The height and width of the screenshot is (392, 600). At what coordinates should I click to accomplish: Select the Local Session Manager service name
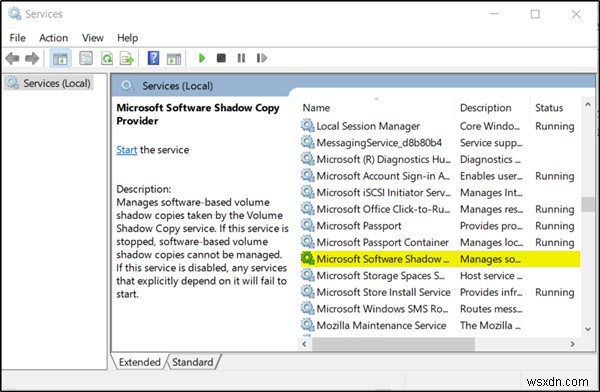368,126
